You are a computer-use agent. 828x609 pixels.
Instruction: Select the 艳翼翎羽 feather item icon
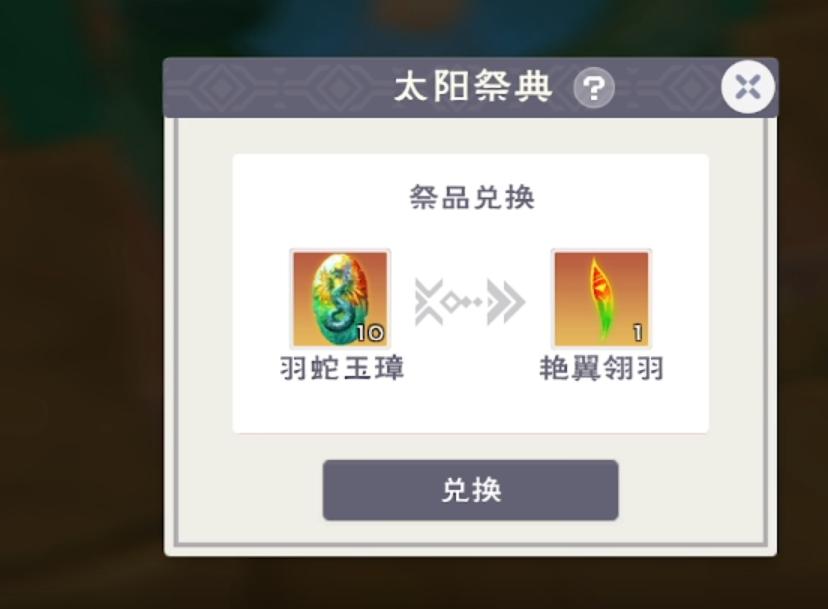(601, 298)
